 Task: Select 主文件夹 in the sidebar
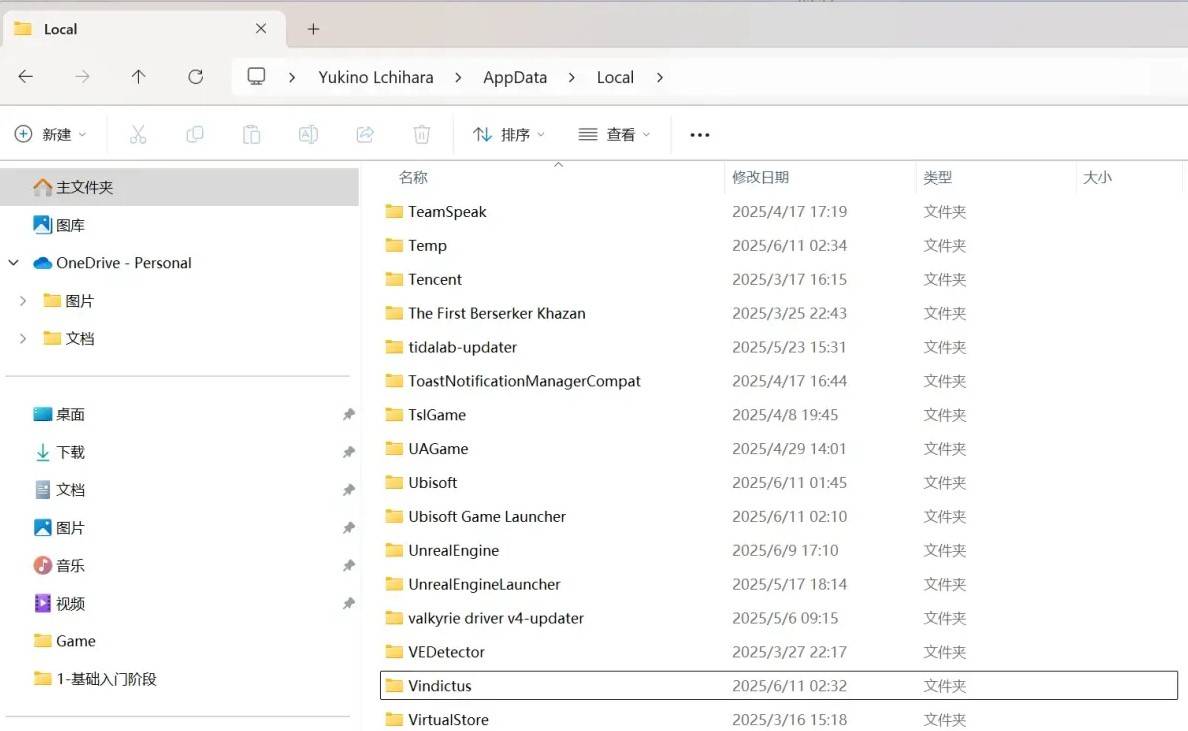coord(180,187)
